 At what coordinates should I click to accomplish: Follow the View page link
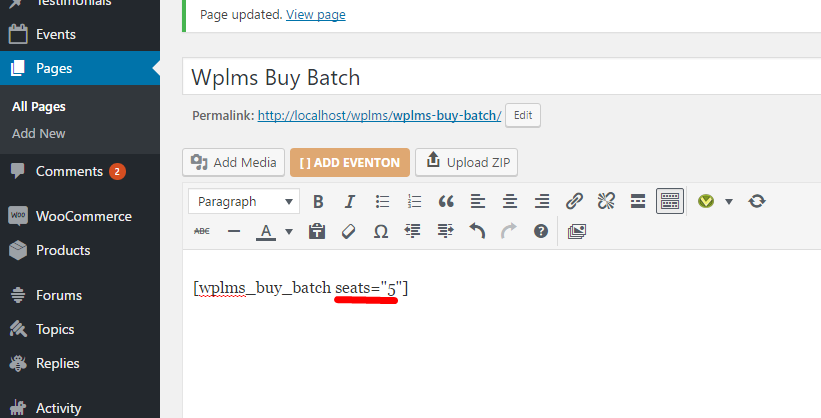pos(316,15)
